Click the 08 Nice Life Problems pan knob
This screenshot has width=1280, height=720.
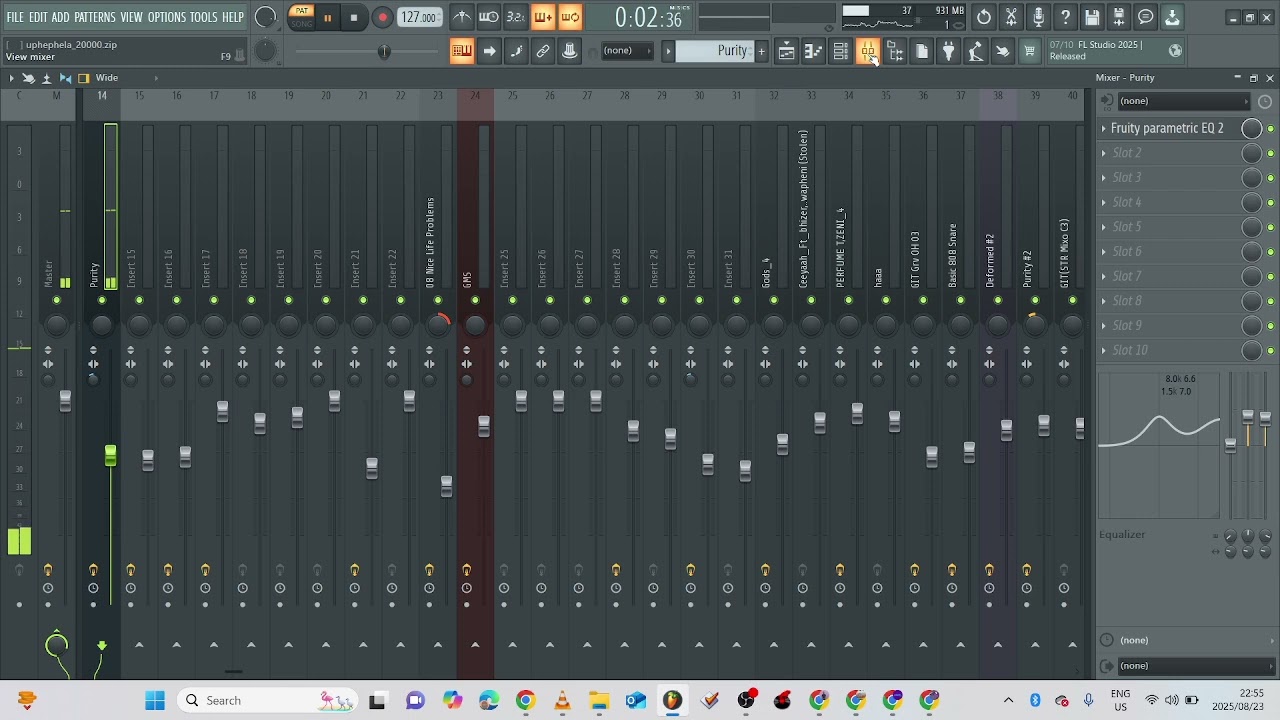[438, 324]
